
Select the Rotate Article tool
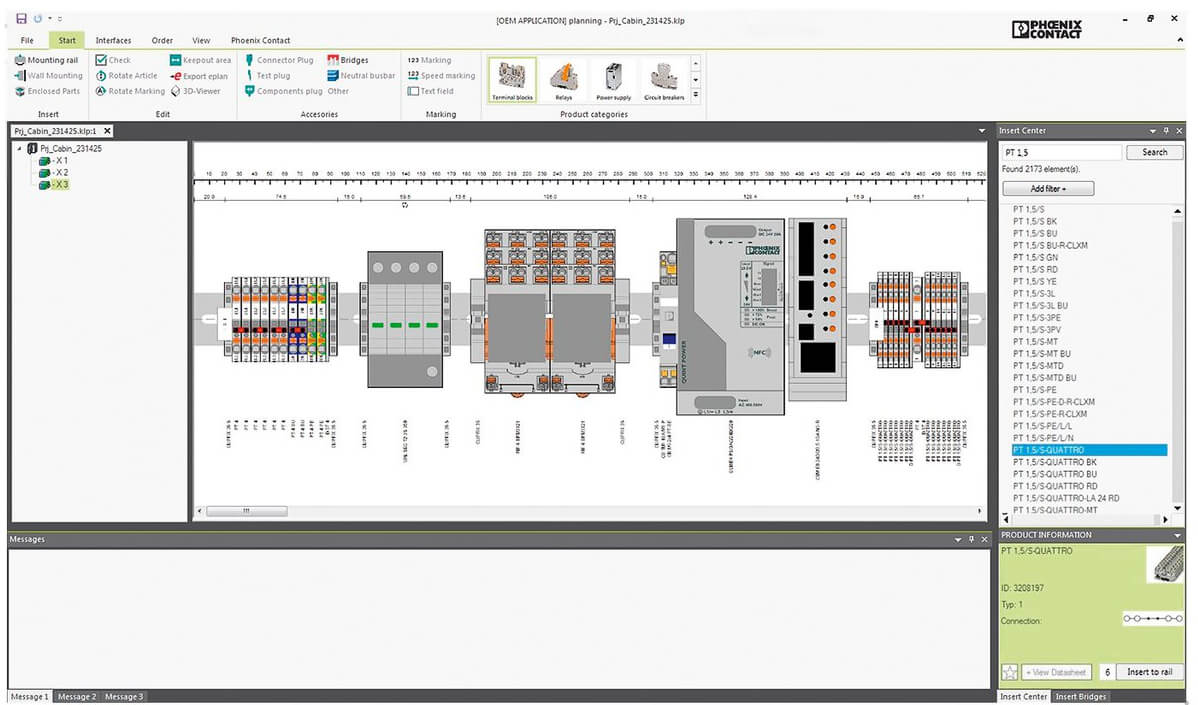pyautogui.click(x=101, y=76)
